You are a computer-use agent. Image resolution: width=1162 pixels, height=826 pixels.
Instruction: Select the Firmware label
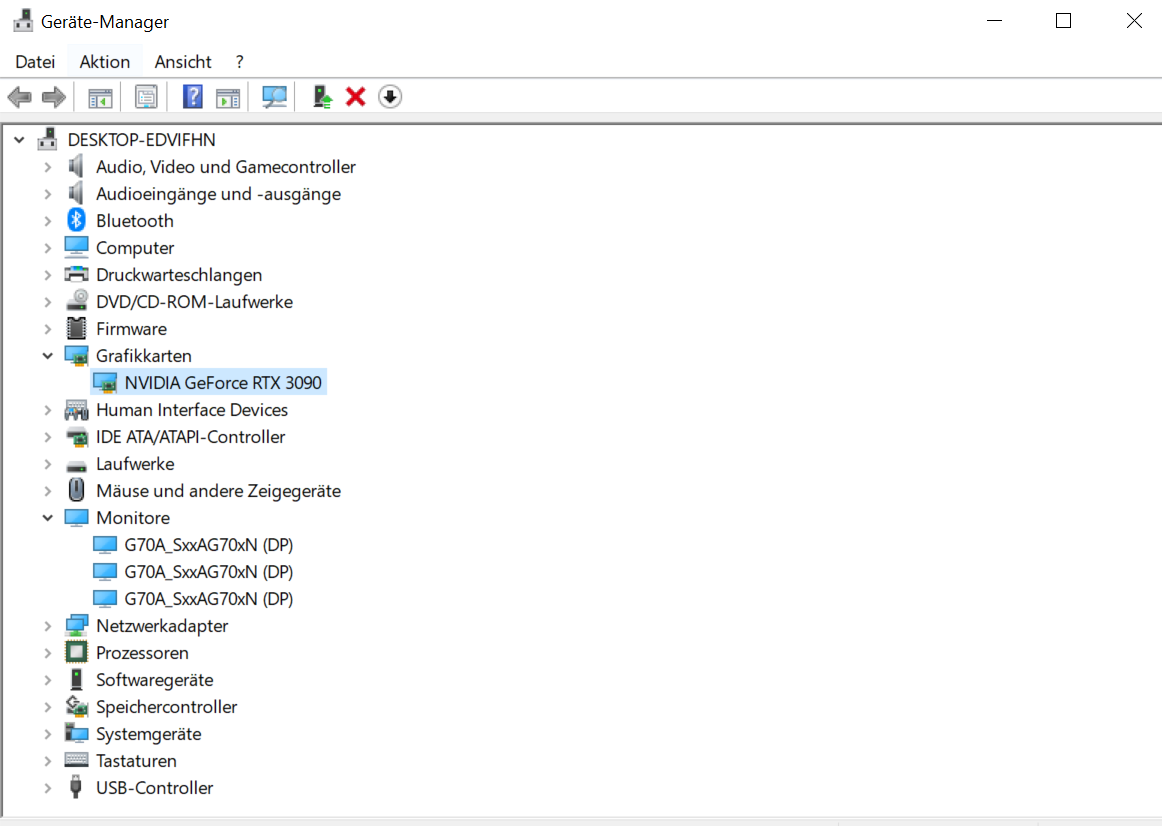coord(131,329)
